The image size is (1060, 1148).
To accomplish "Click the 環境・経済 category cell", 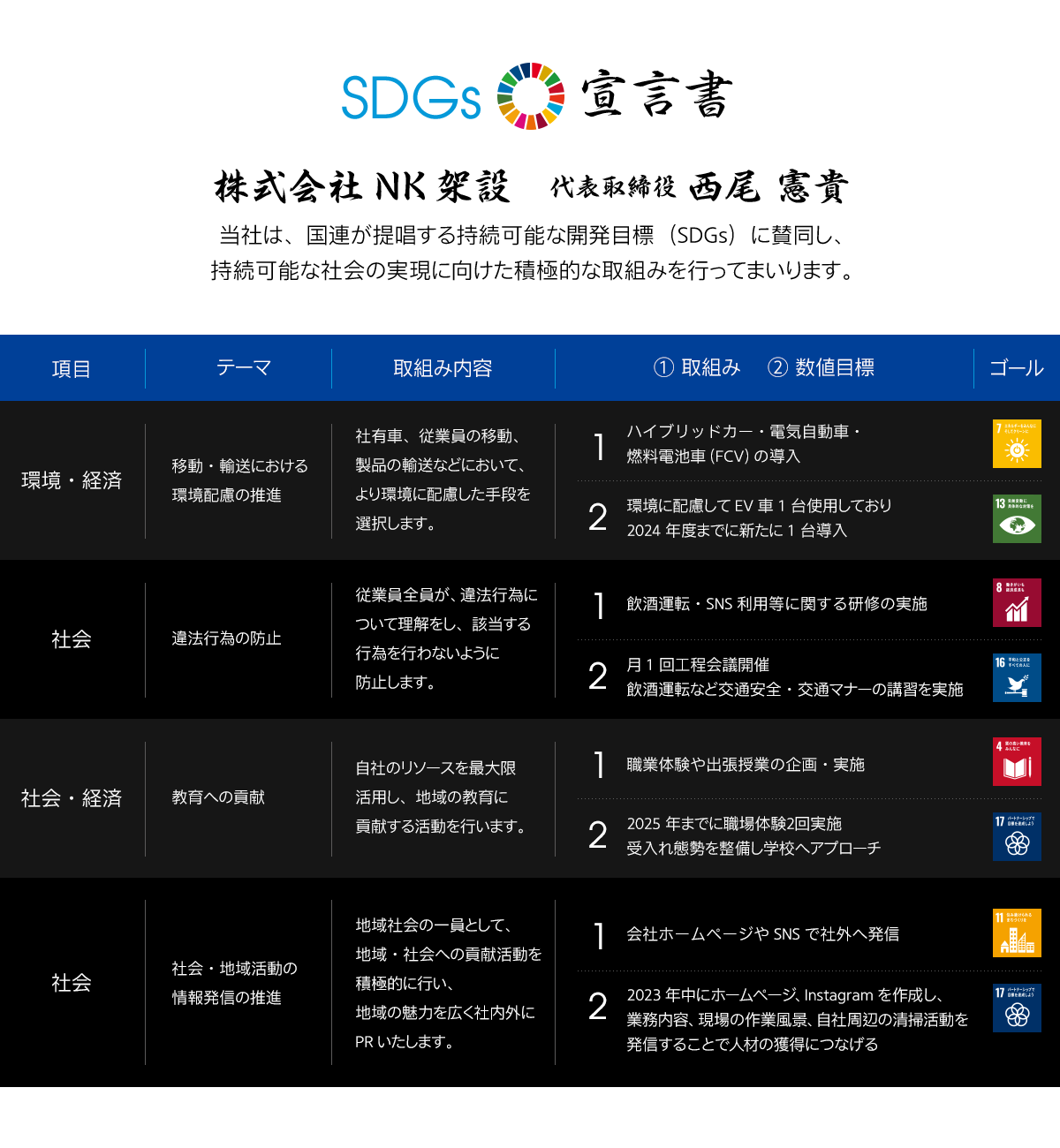I will [72, 480].
